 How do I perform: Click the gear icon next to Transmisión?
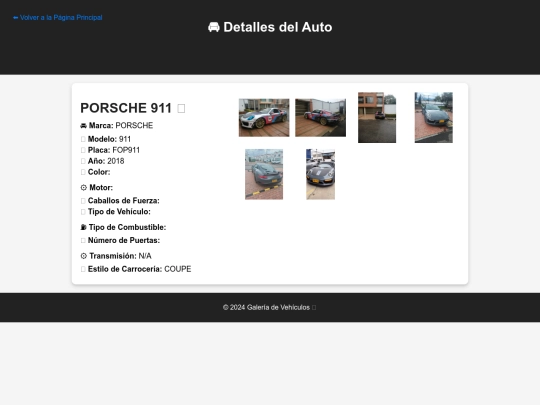(x=84, y=256)
